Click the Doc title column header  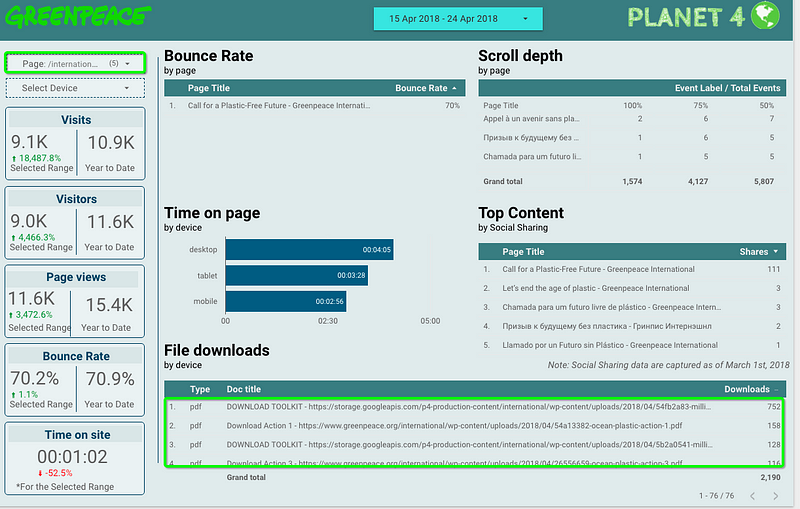coord(243,389)
